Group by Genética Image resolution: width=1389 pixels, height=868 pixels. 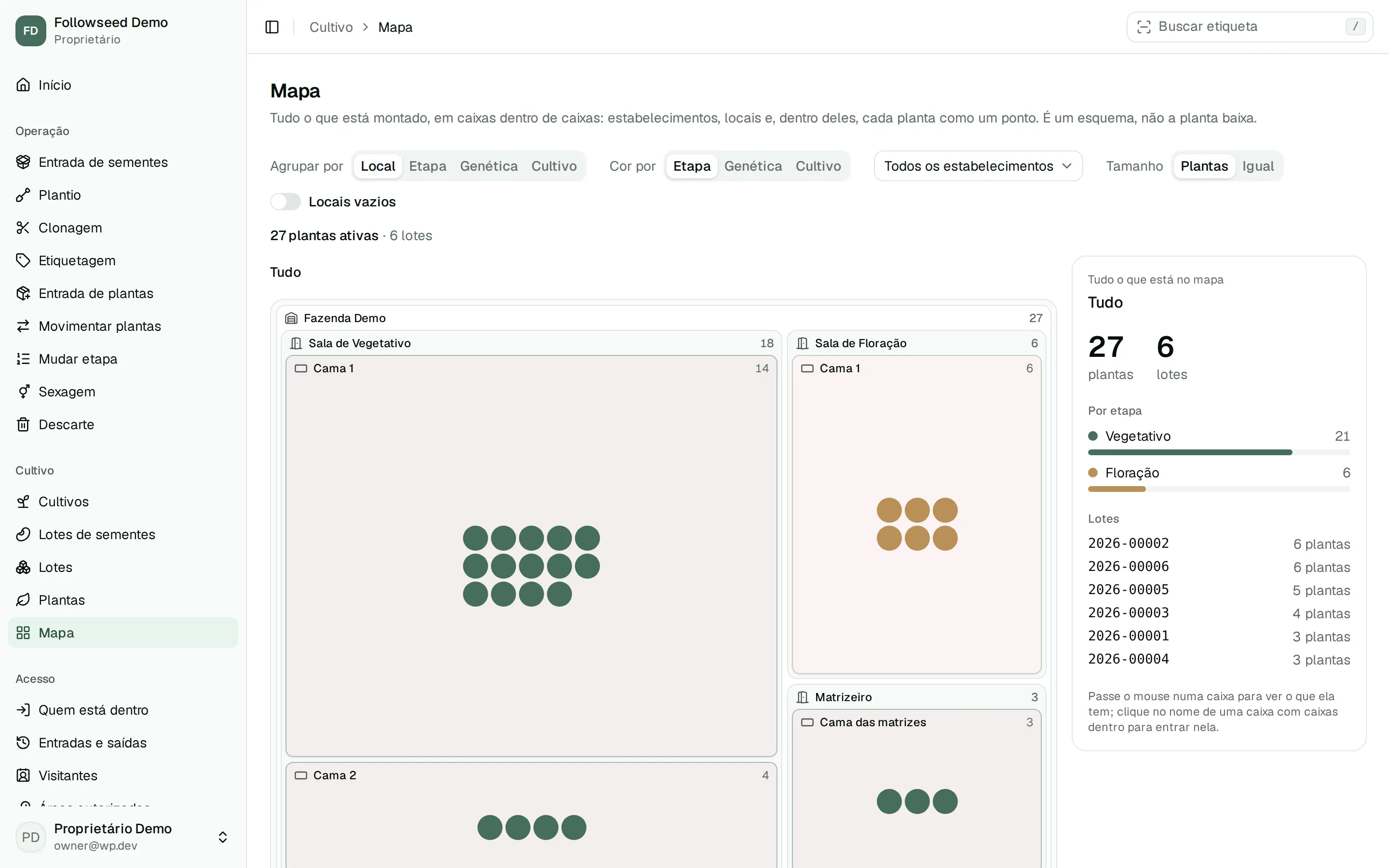tap(489, 166)
